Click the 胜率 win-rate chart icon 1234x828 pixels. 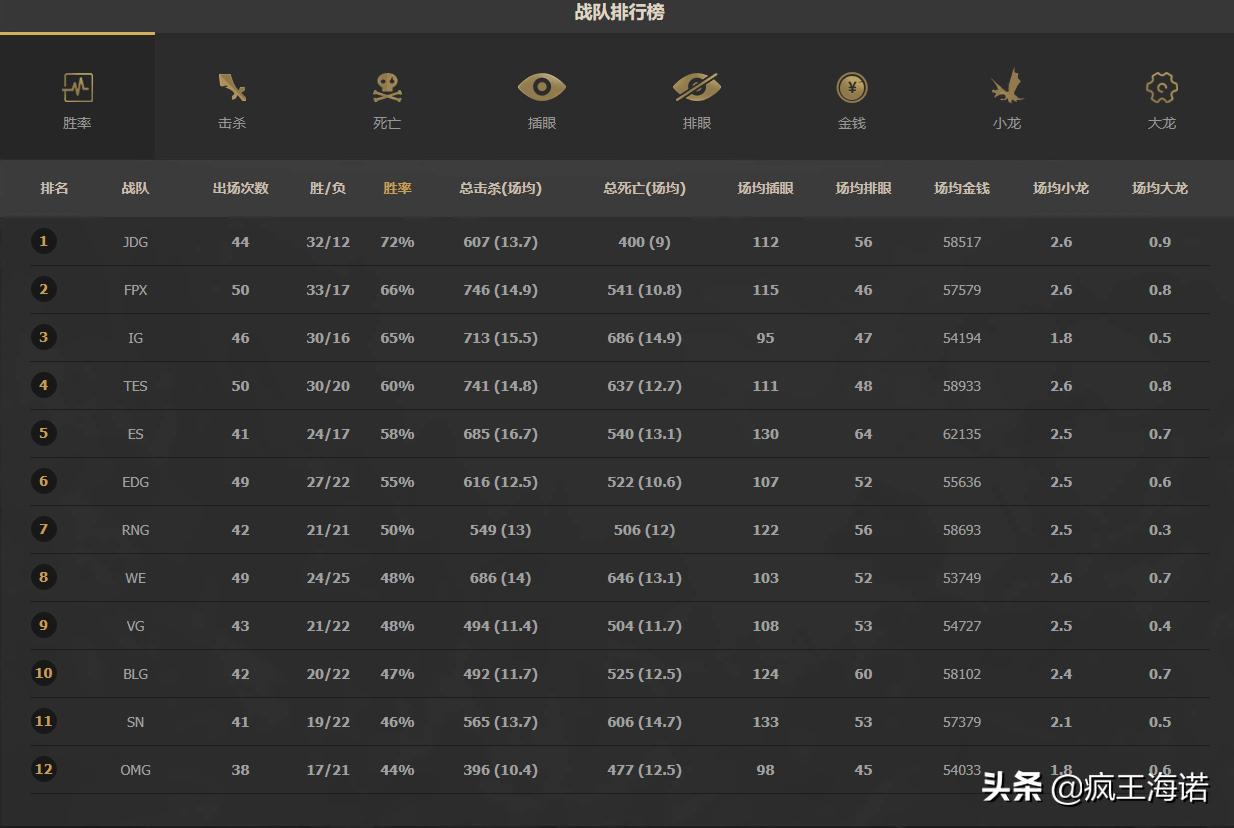(x=77, y=88)
